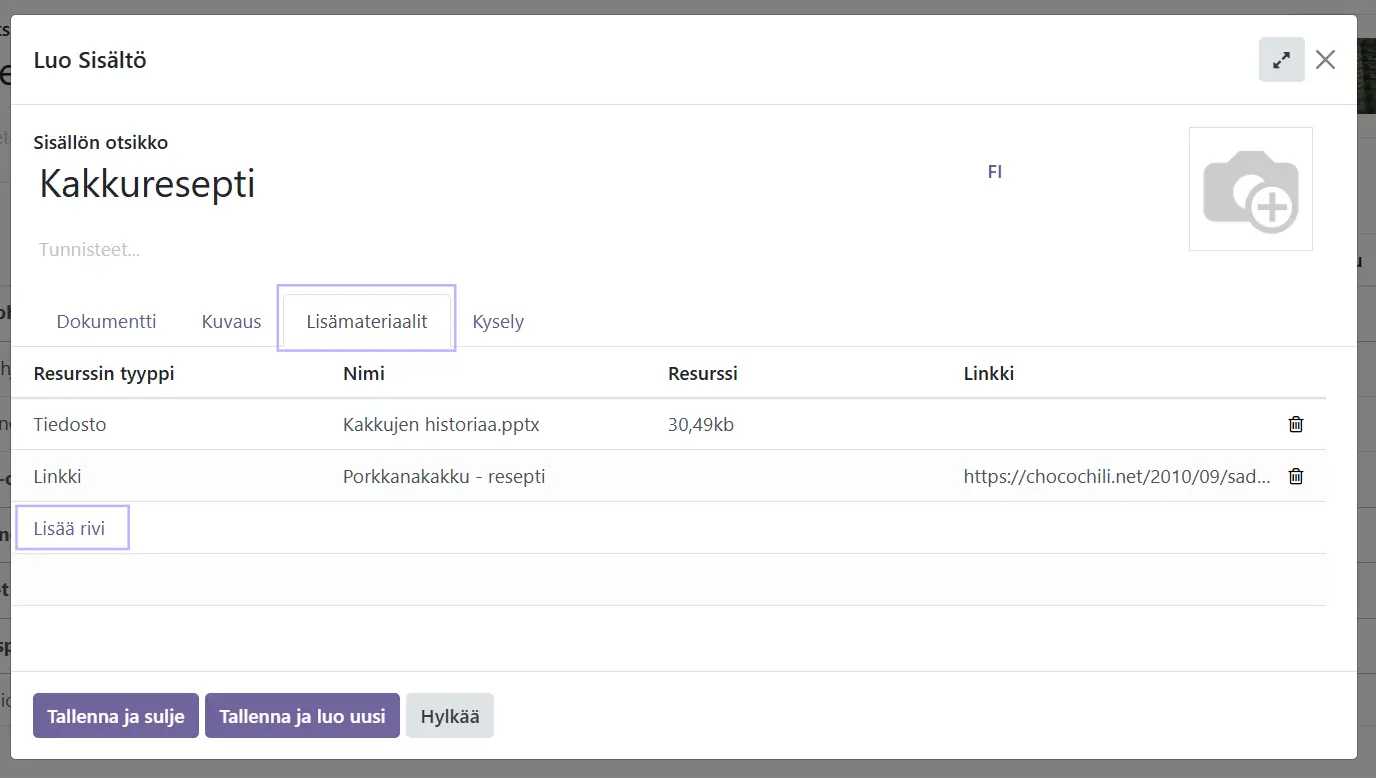This screenshot has width=1376, height=778.
Task: Select the Lisämateriaalit tab
Action: pos(367,322)
